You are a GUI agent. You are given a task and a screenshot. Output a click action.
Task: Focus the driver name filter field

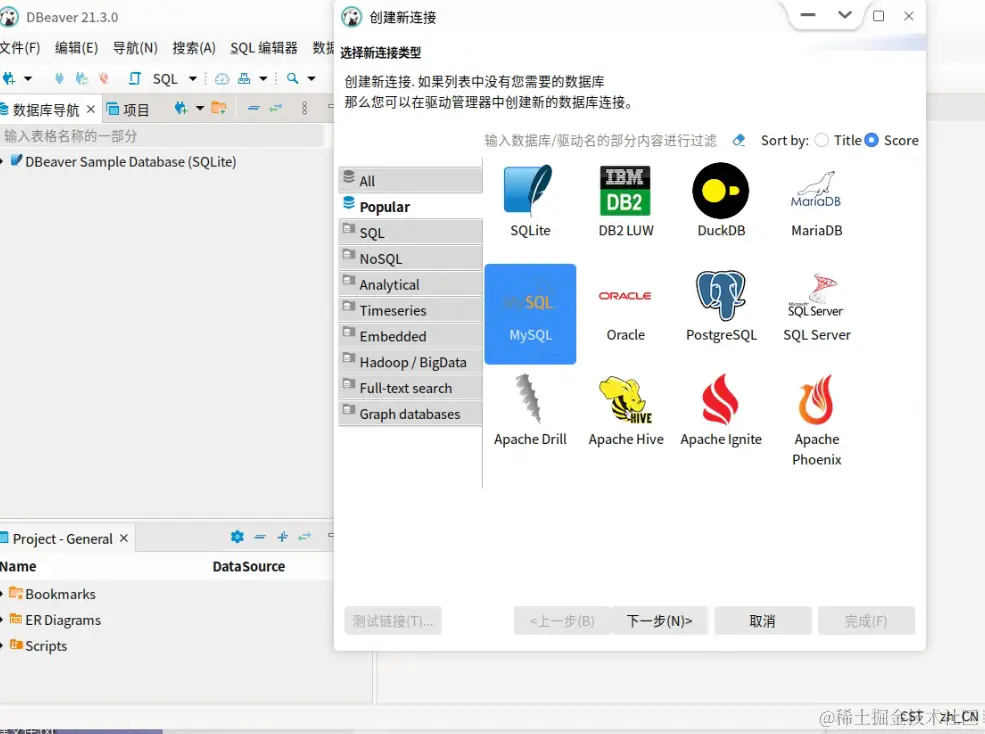point(600,140)
